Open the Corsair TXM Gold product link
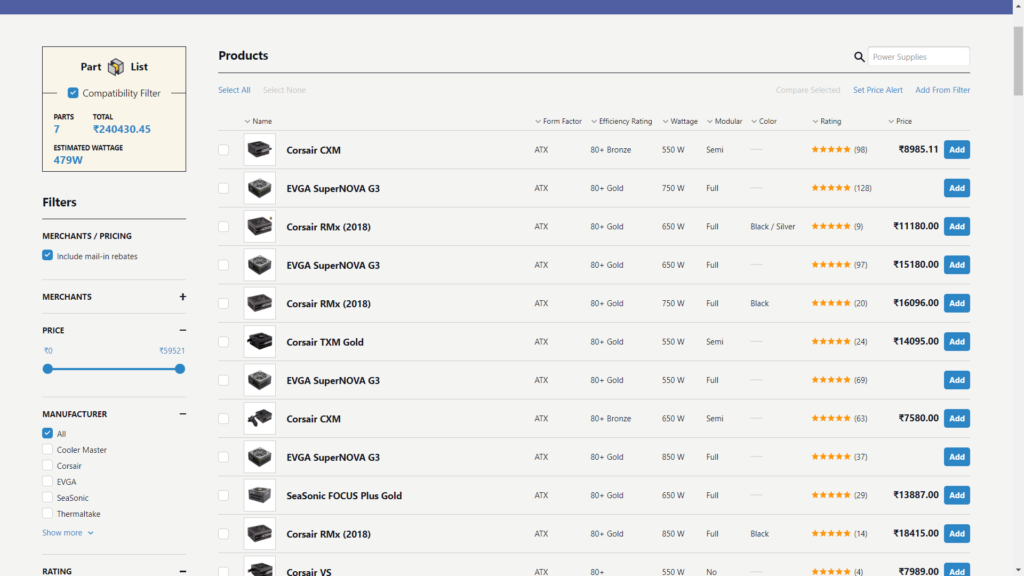 [x=325, y=342]
